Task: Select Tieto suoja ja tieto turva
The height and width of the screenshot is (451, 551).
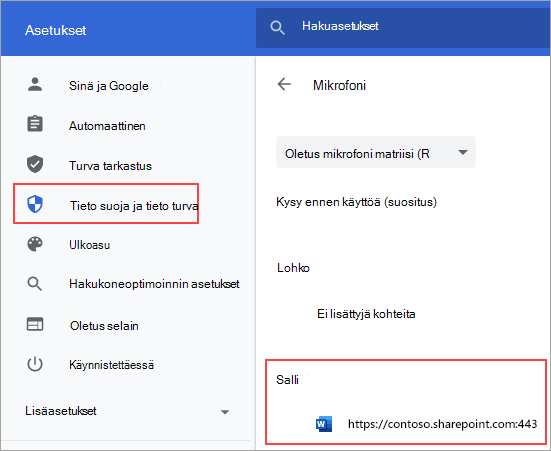Action: coord(106,204)
